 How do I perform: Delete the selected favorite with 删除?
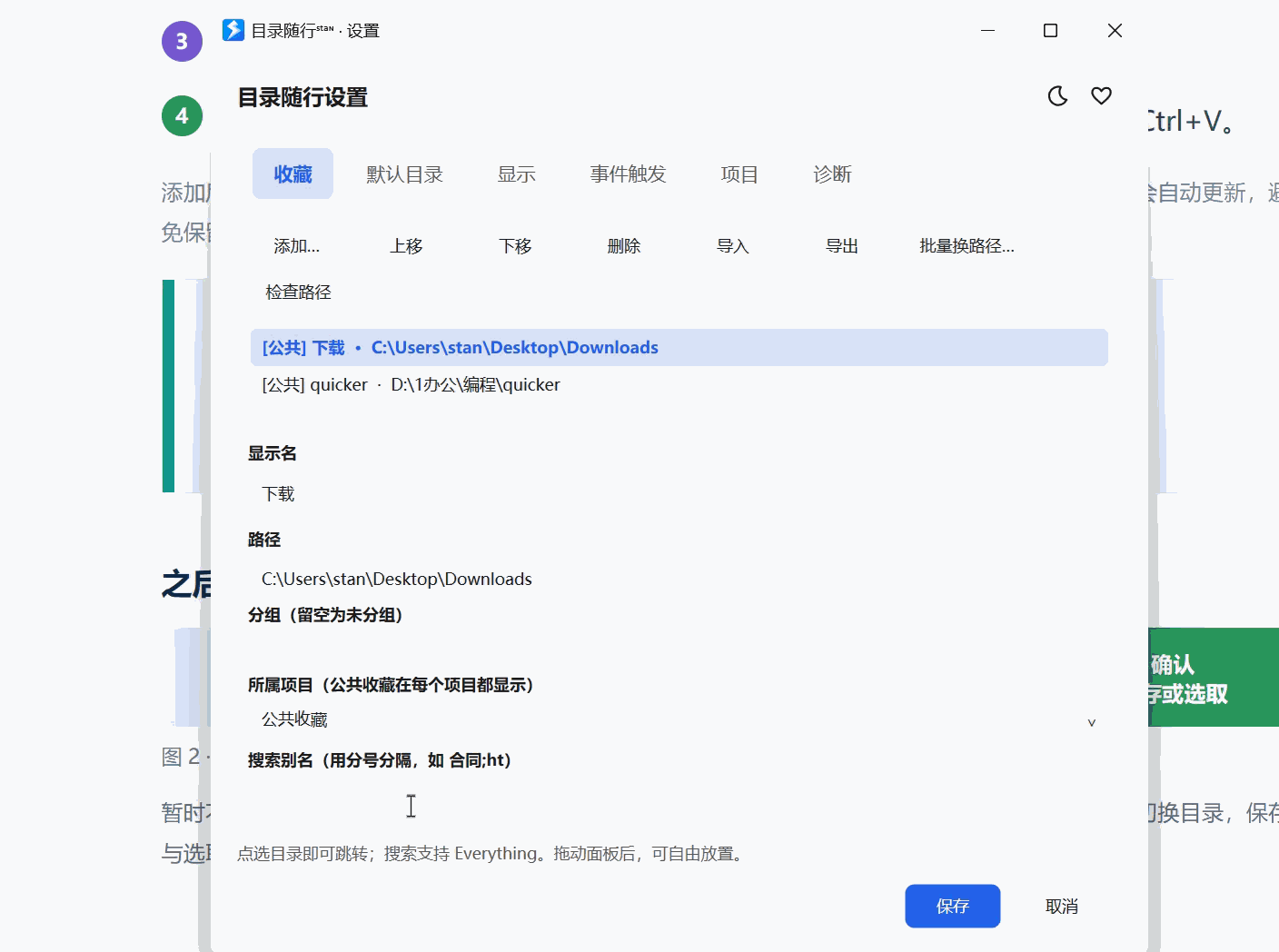pyautogui.click(x=624, y=246)
